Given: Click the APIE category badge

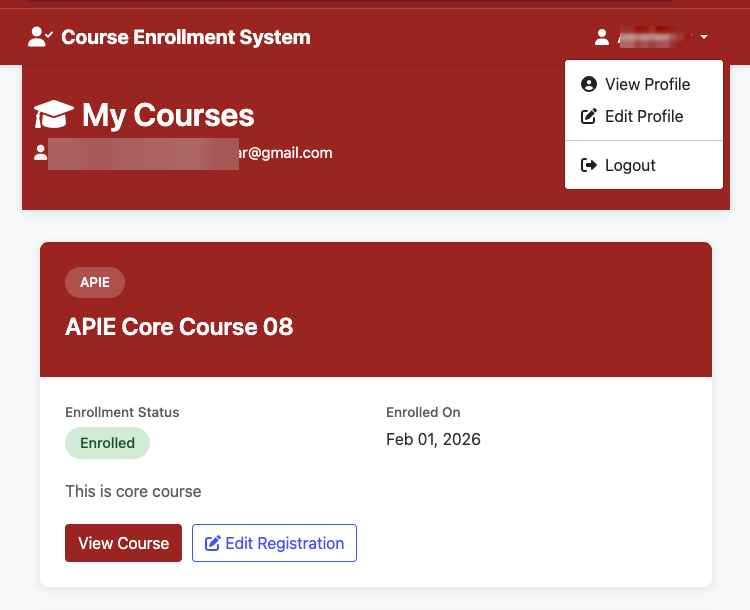Looking at the screenshot, I should tap(95, 282).
